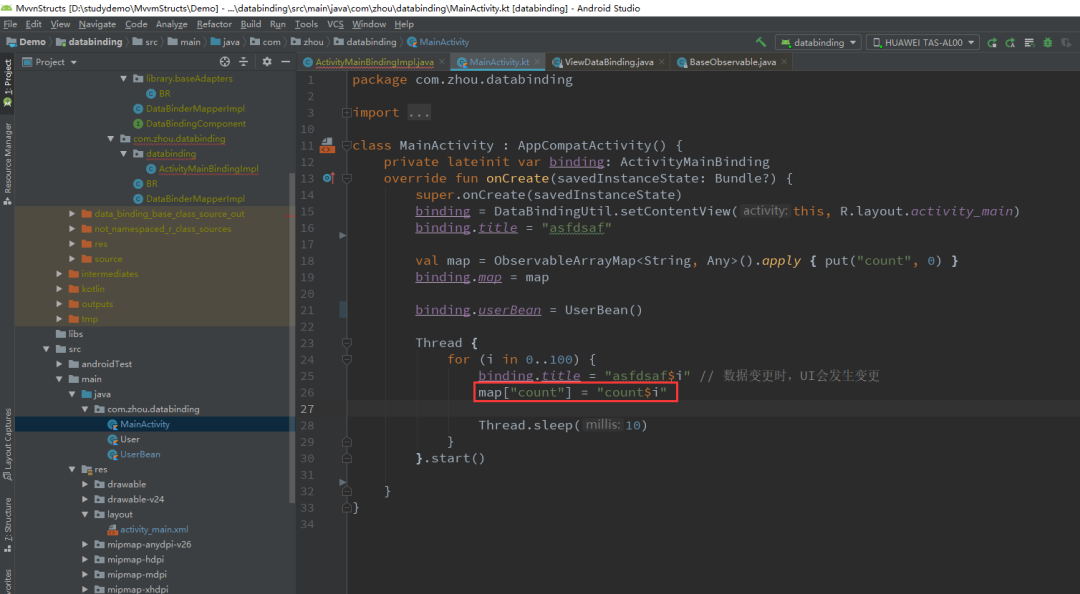Open the Build menu
This screenshot has width=1080, height=594.
[251, 24]
